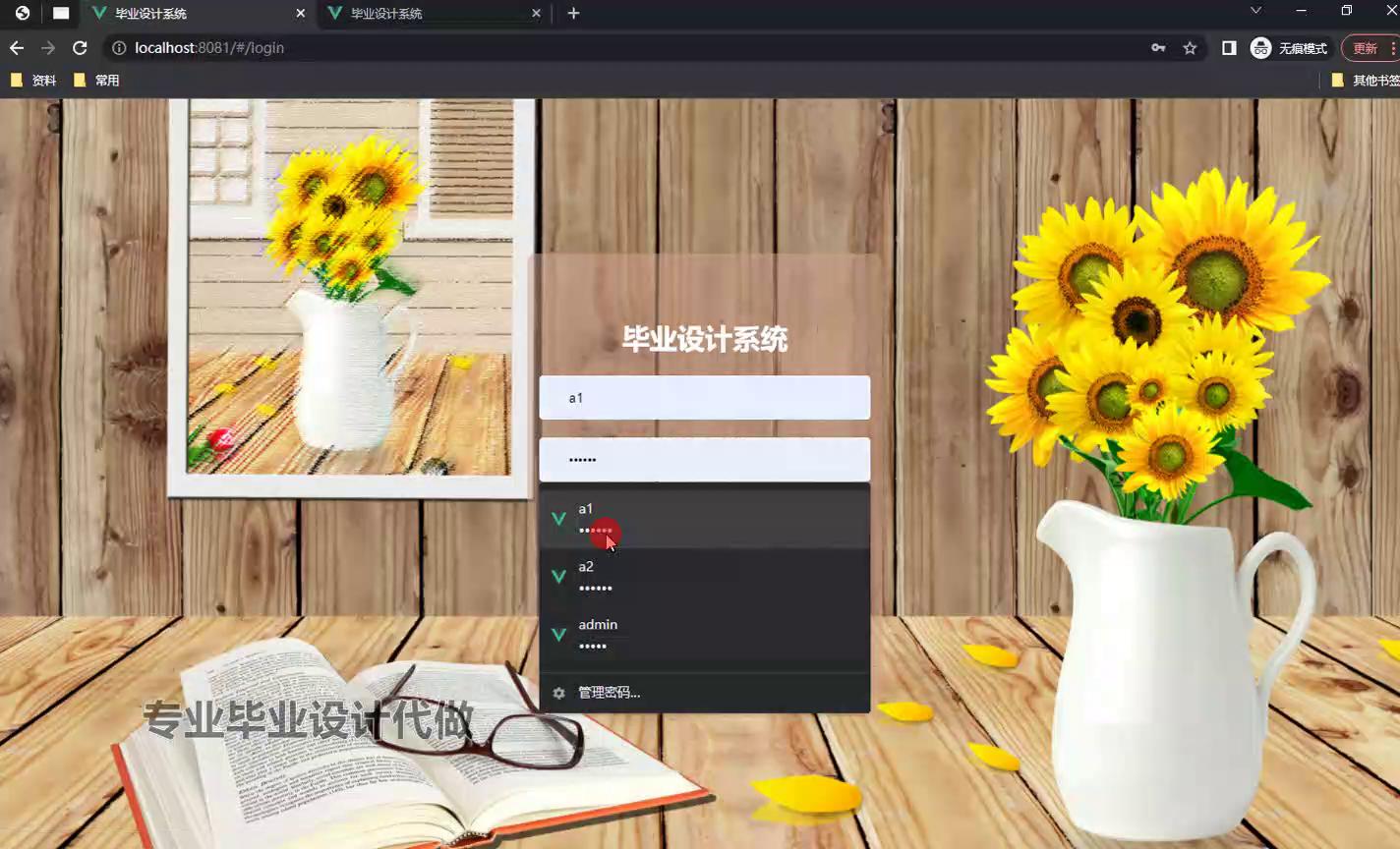Minimize the browser window

click(x=1302, y=11)
